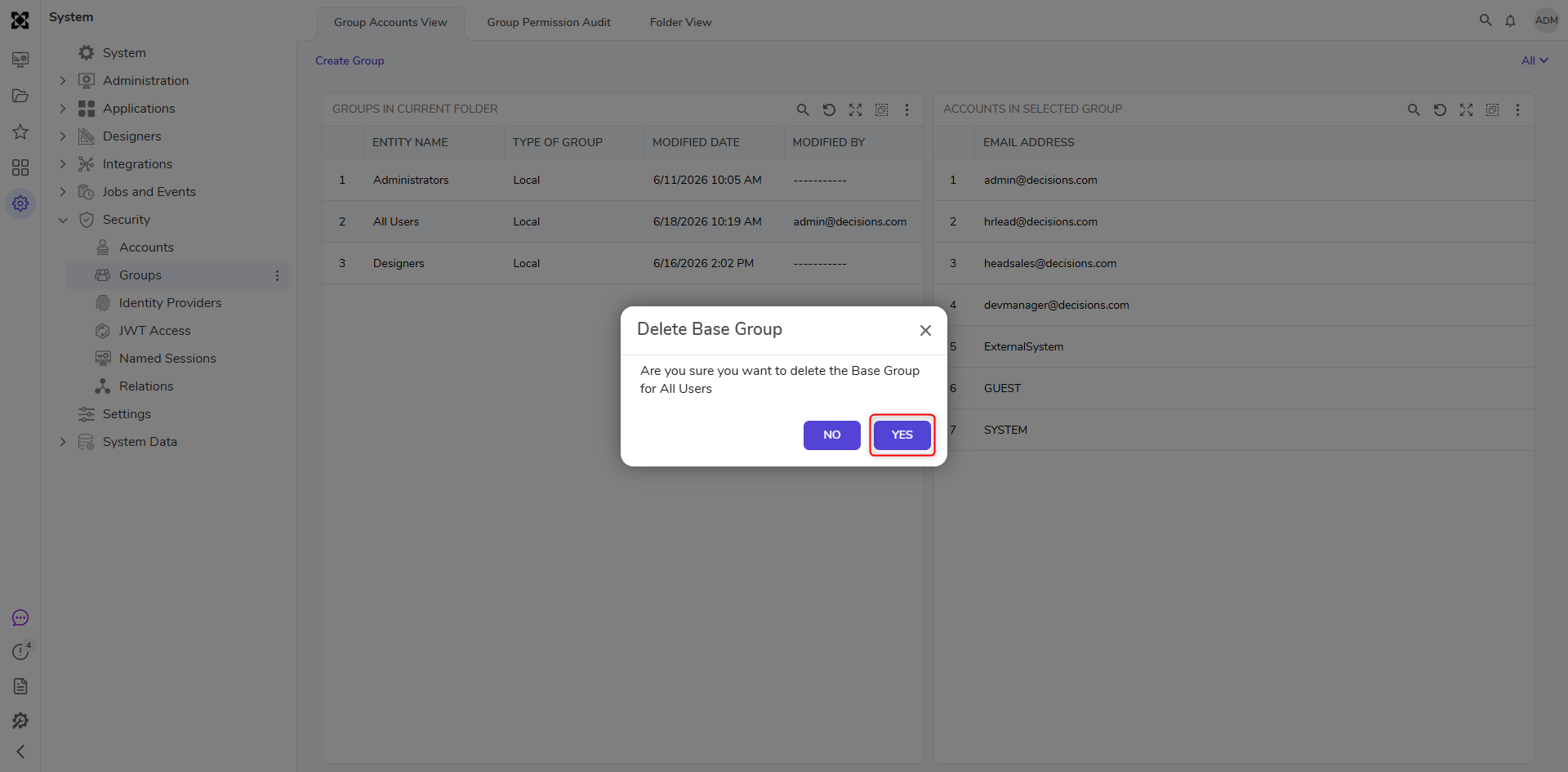The height and width of the screenshot is (772, 1568).
Task: Cancel deletion with the NO button
Action: (x=831, y=435)
